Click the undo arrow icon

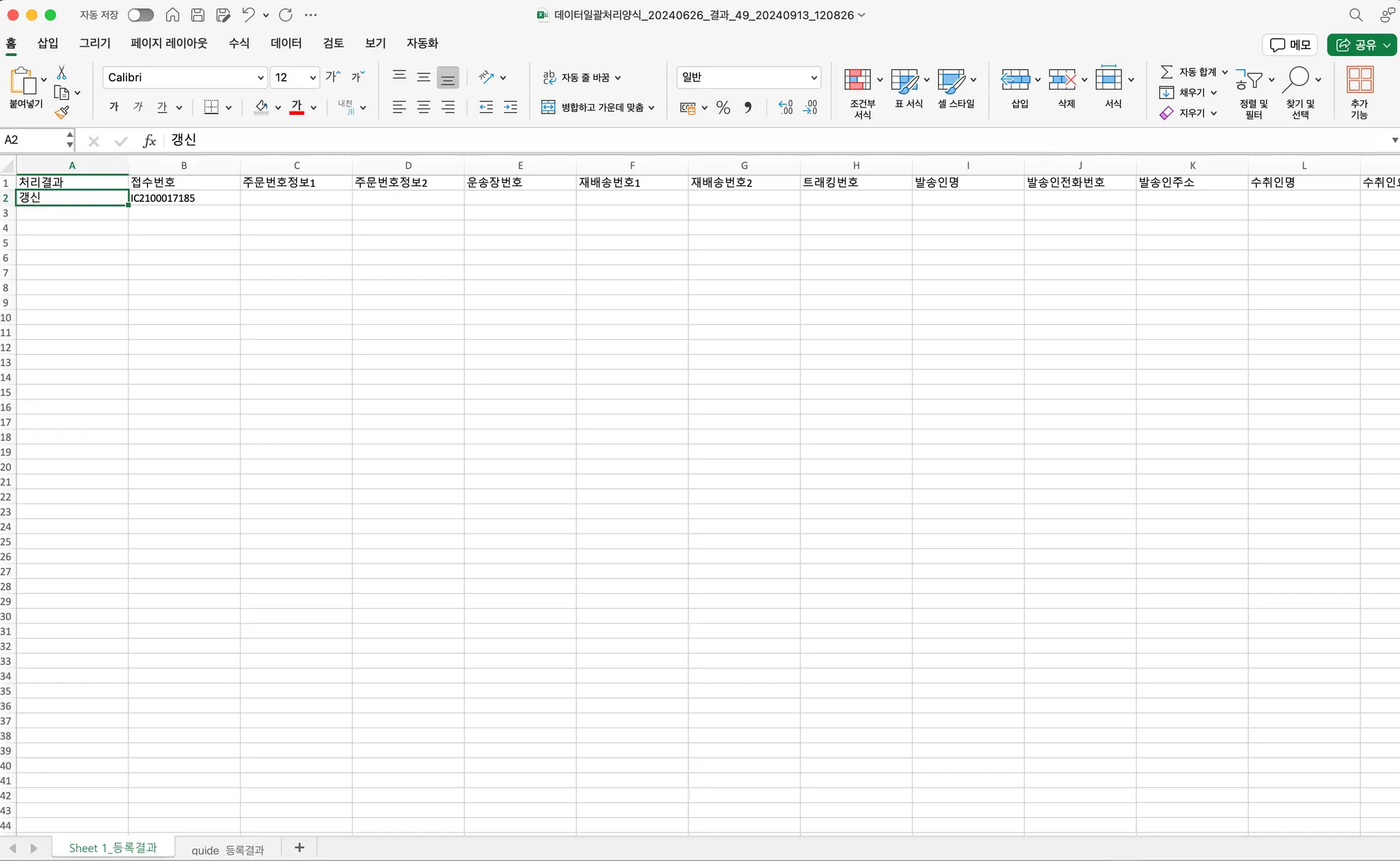tap(248, 14)
